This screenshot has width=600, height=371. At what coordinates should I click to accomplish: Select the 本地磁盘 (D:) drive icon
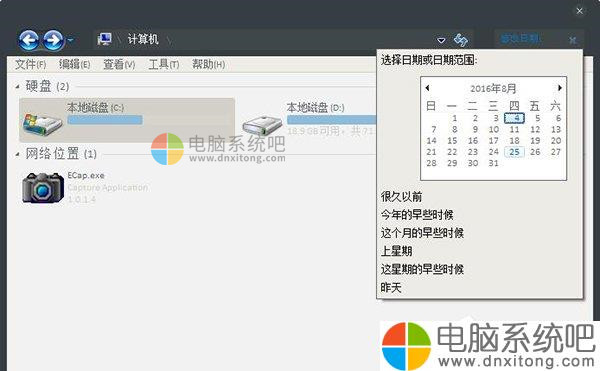pyautogui.click(x=262, y=125)
